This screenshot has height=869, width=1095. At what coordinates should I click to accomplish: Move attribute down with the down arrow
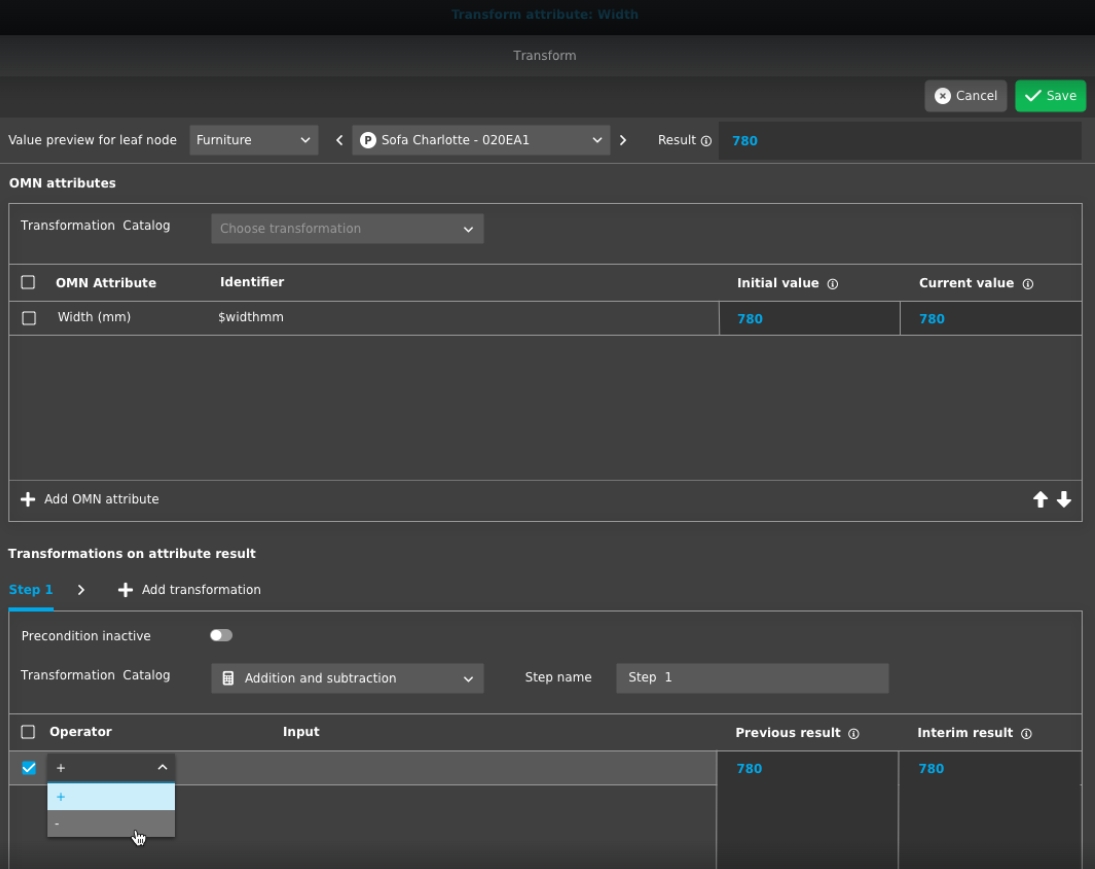point(1064,500)
